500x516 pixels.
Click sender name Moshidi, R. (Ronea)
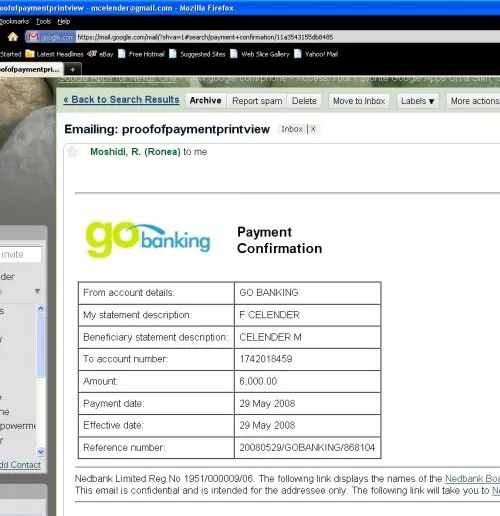(135, 152)
